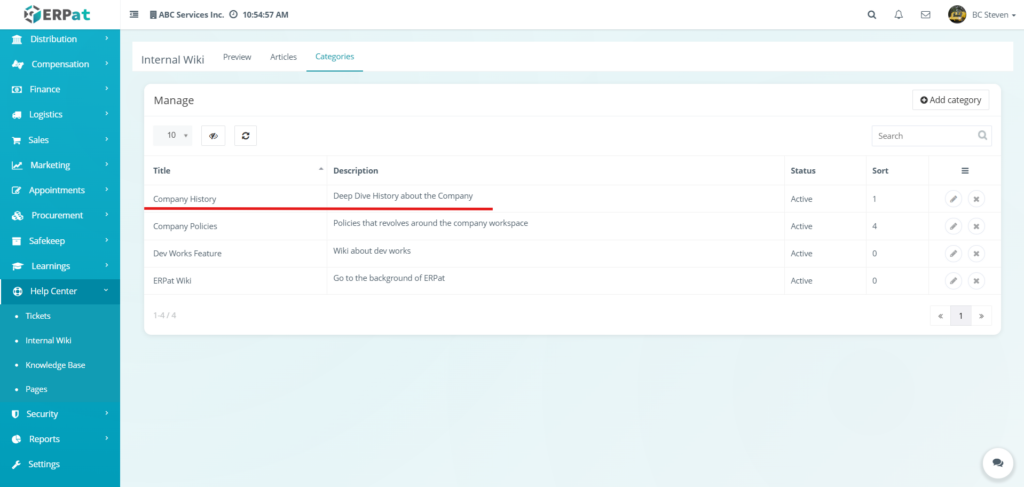Click the sidebar toggle hamburger icon
The image size is (1024, 487).
134,15
